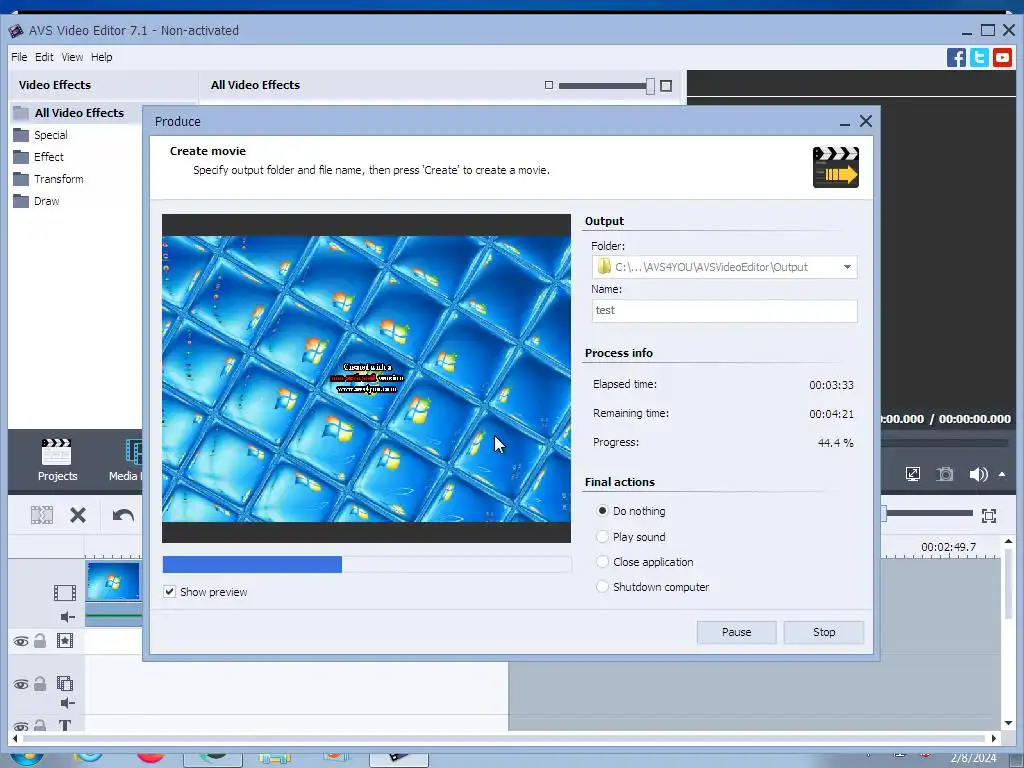Open the Edit menu
This screenshot has height=768, width=1024.
[44, 57]
